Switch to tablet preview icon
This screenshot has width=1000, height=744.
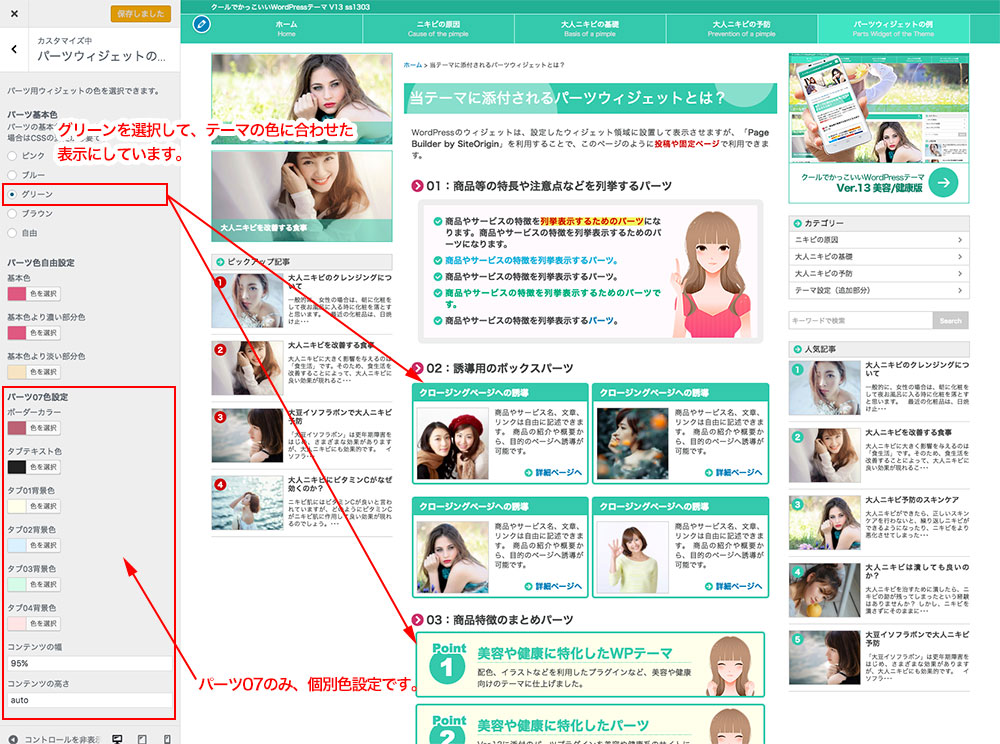(142, 738)
